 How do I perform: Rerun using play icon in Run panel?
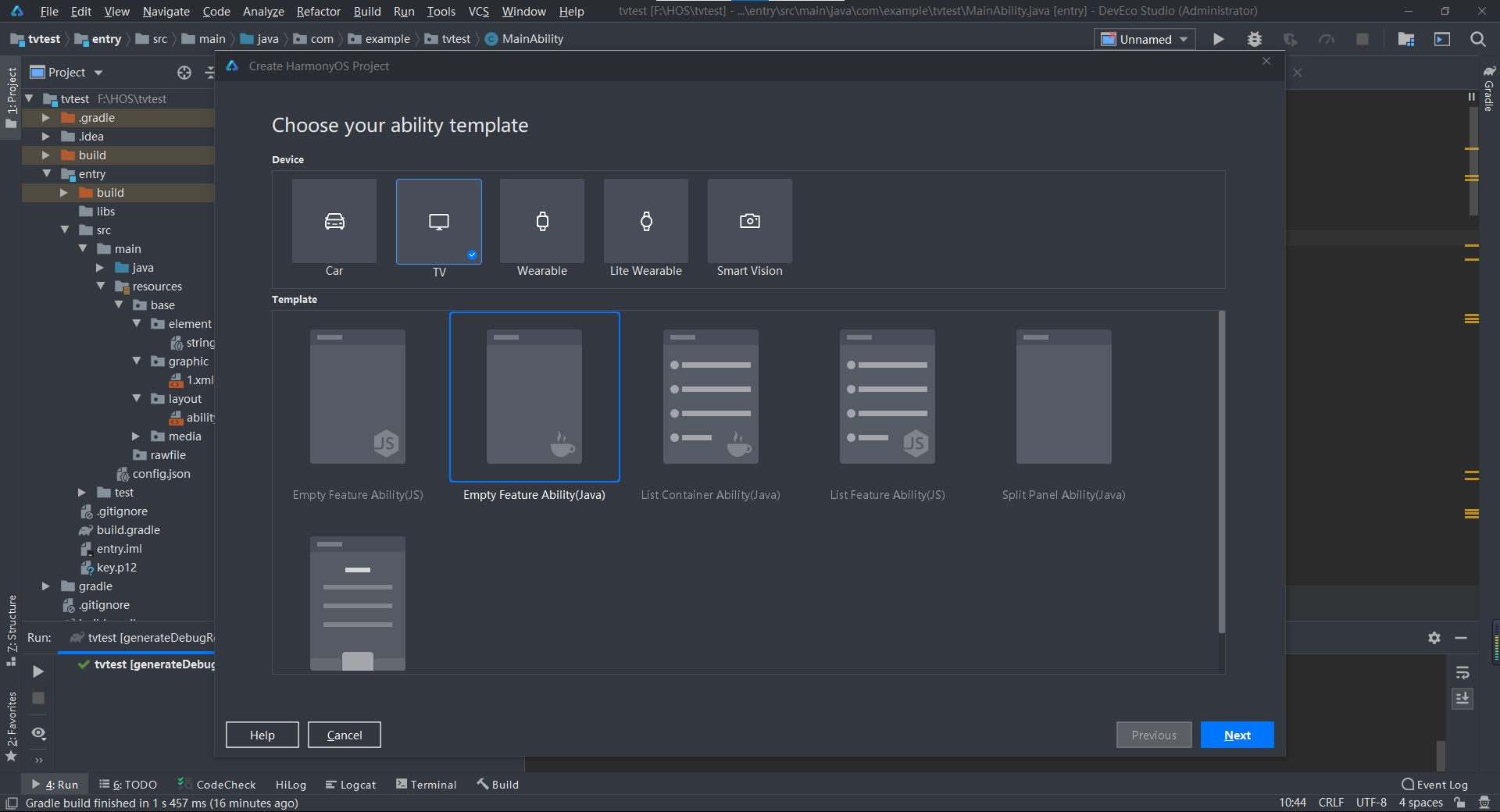click(x=37, y=671)
